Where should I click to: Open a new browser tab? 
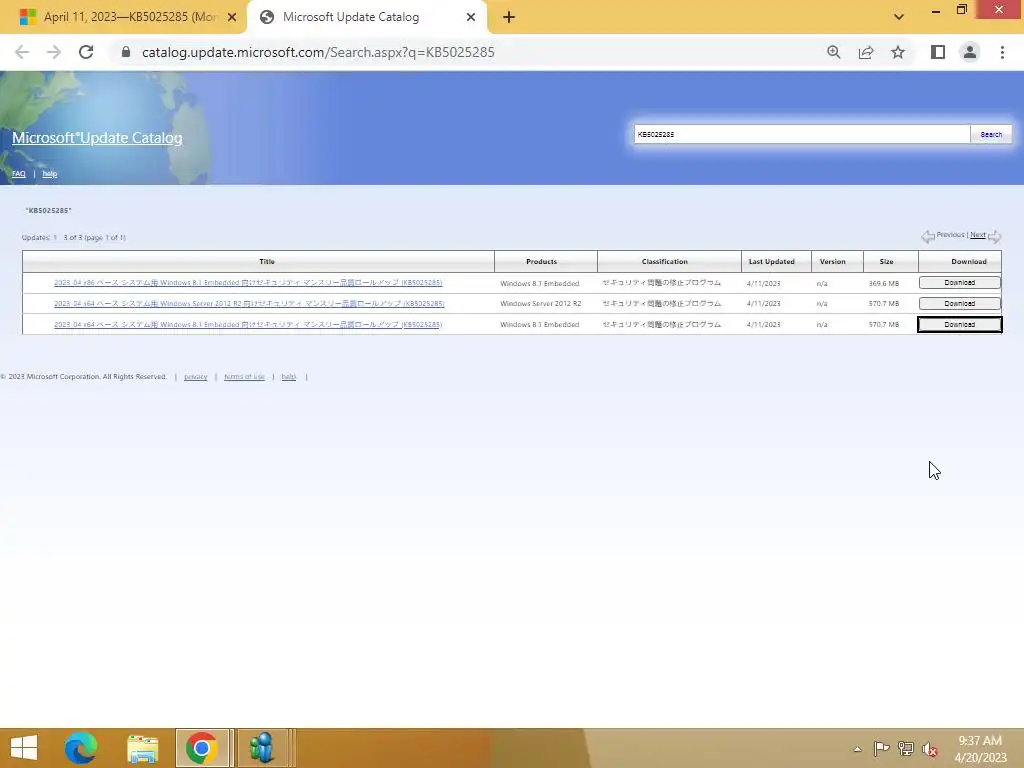(509, 17)
